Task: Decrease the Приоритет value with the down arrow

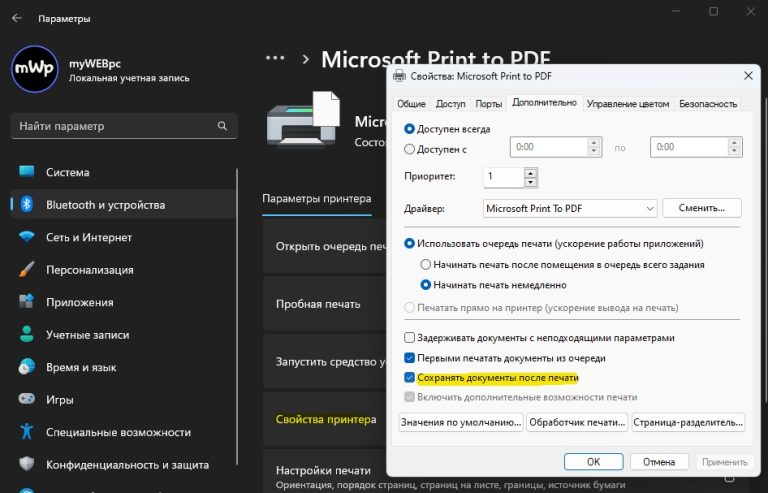Action: point(530,182)
